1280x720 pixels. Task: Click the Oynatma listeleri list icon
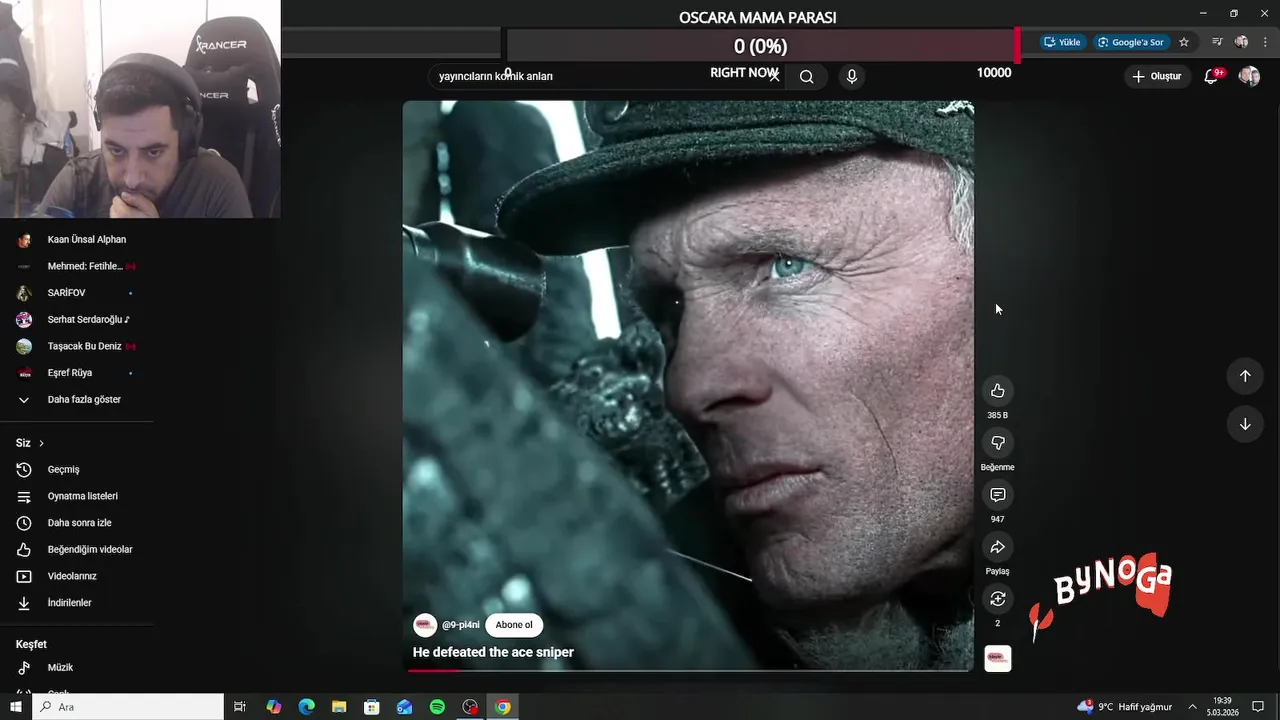[24, 496]
